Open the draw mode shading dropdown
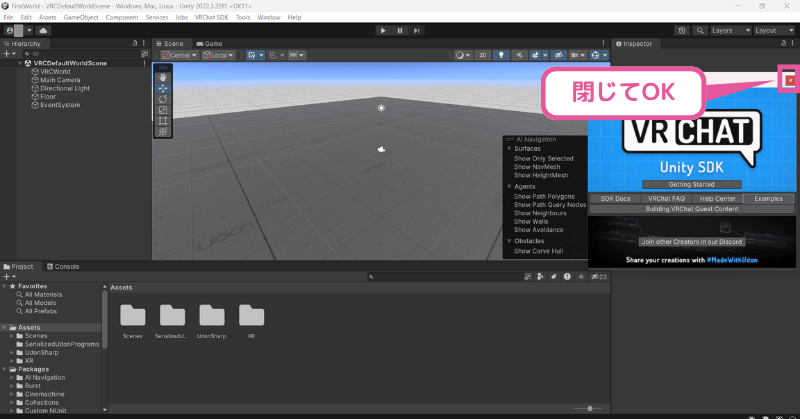The image size is (800, 419). 463,55
